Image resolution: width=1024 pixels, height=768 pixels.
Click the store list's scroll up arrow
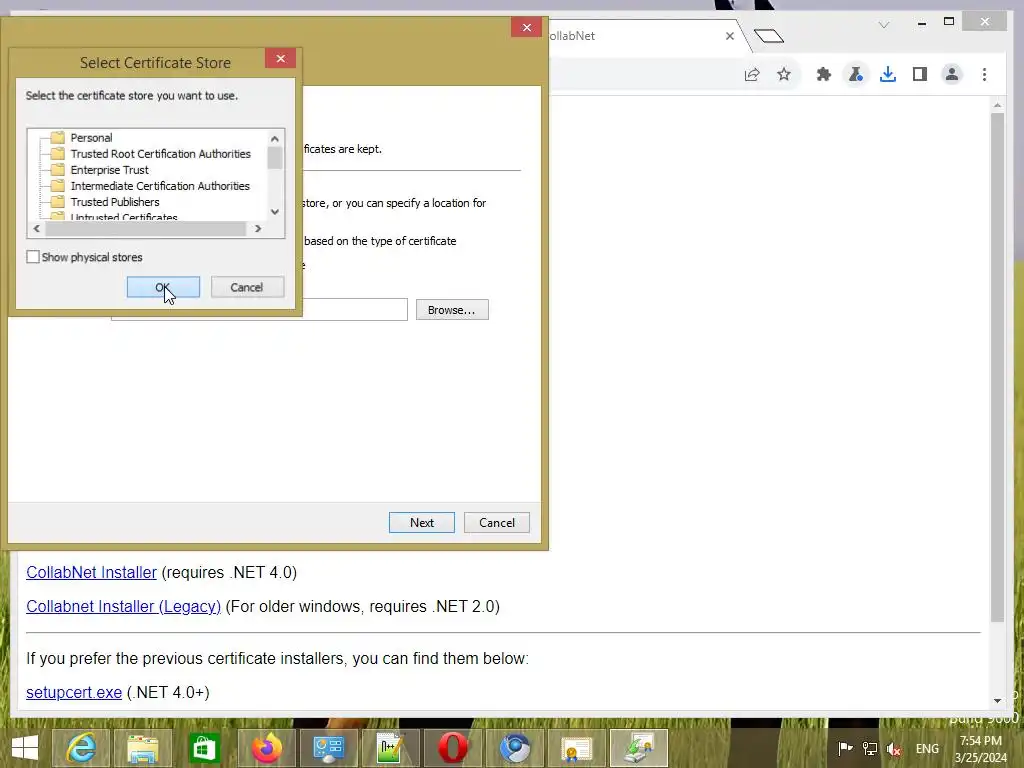(275, 138)
